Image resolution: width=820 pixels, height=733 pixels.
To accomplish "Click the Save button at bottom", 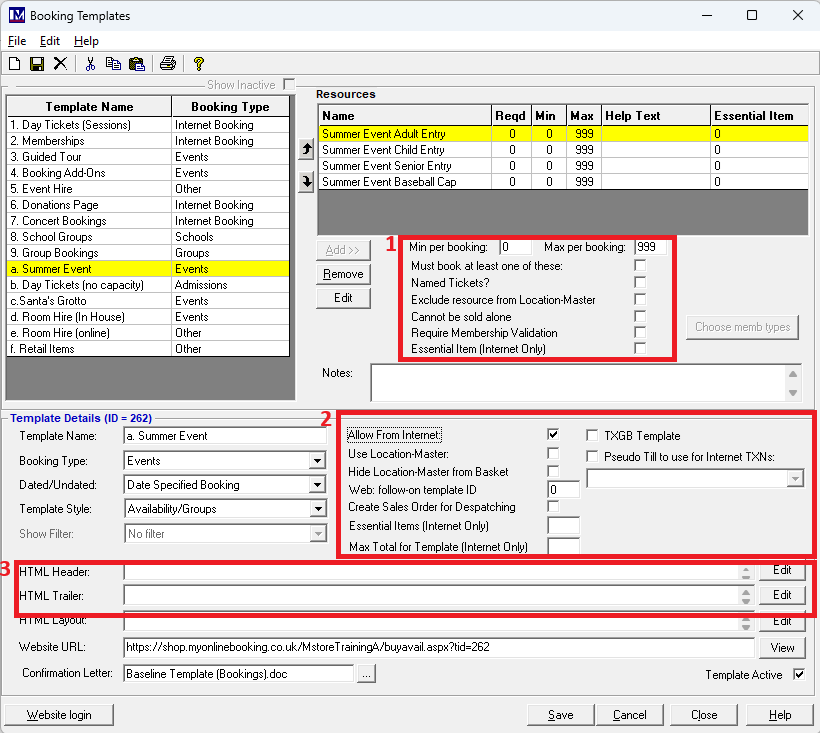I will pos(561,715).
